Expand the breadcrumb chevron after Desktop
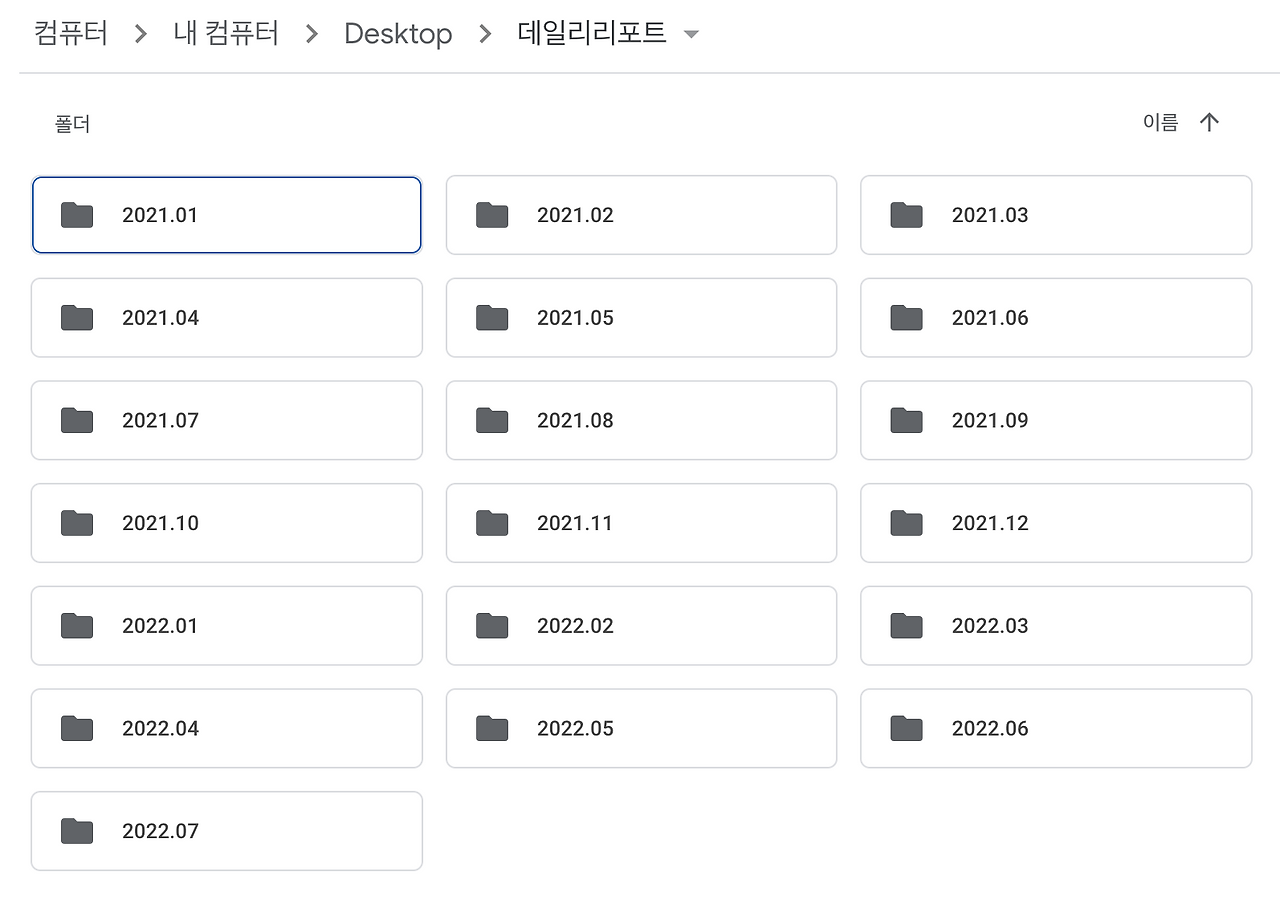Screen dimensions: 1280x900 [484, 33]
